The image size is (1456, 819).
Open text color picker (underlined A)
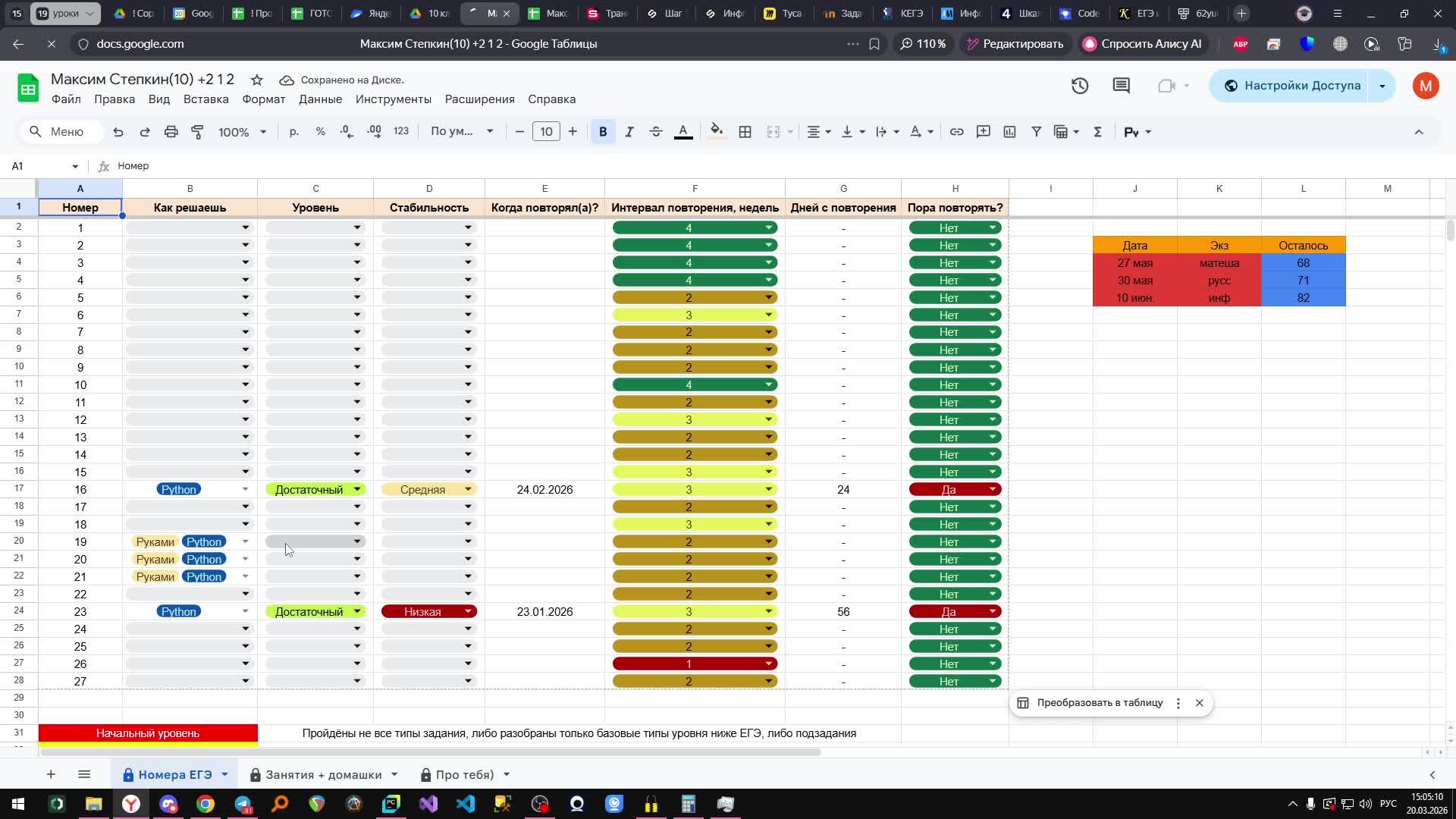682,132
